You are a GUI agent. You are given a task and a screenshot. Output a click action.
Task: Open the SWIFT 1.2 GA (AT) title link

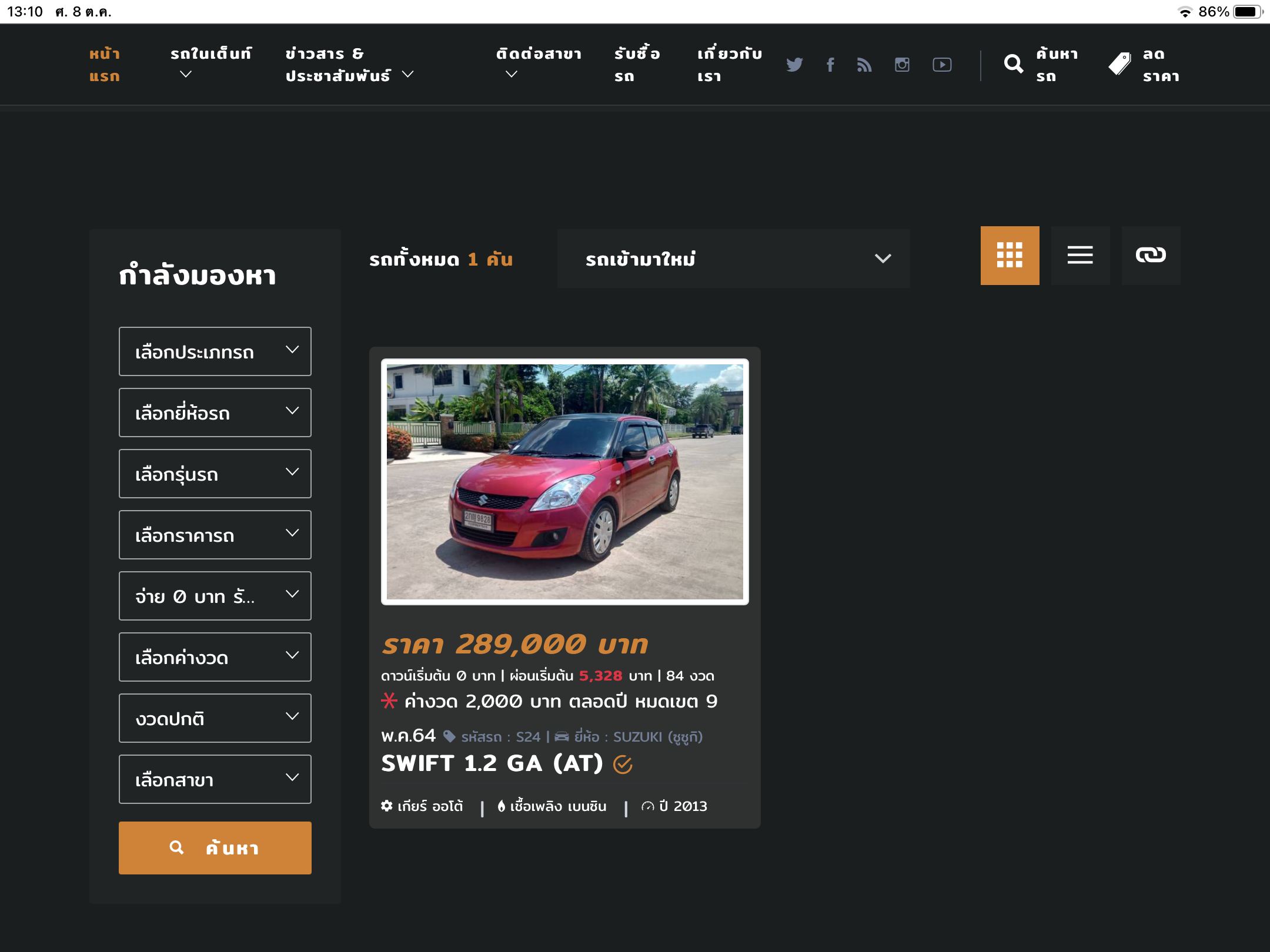[492, 763]
